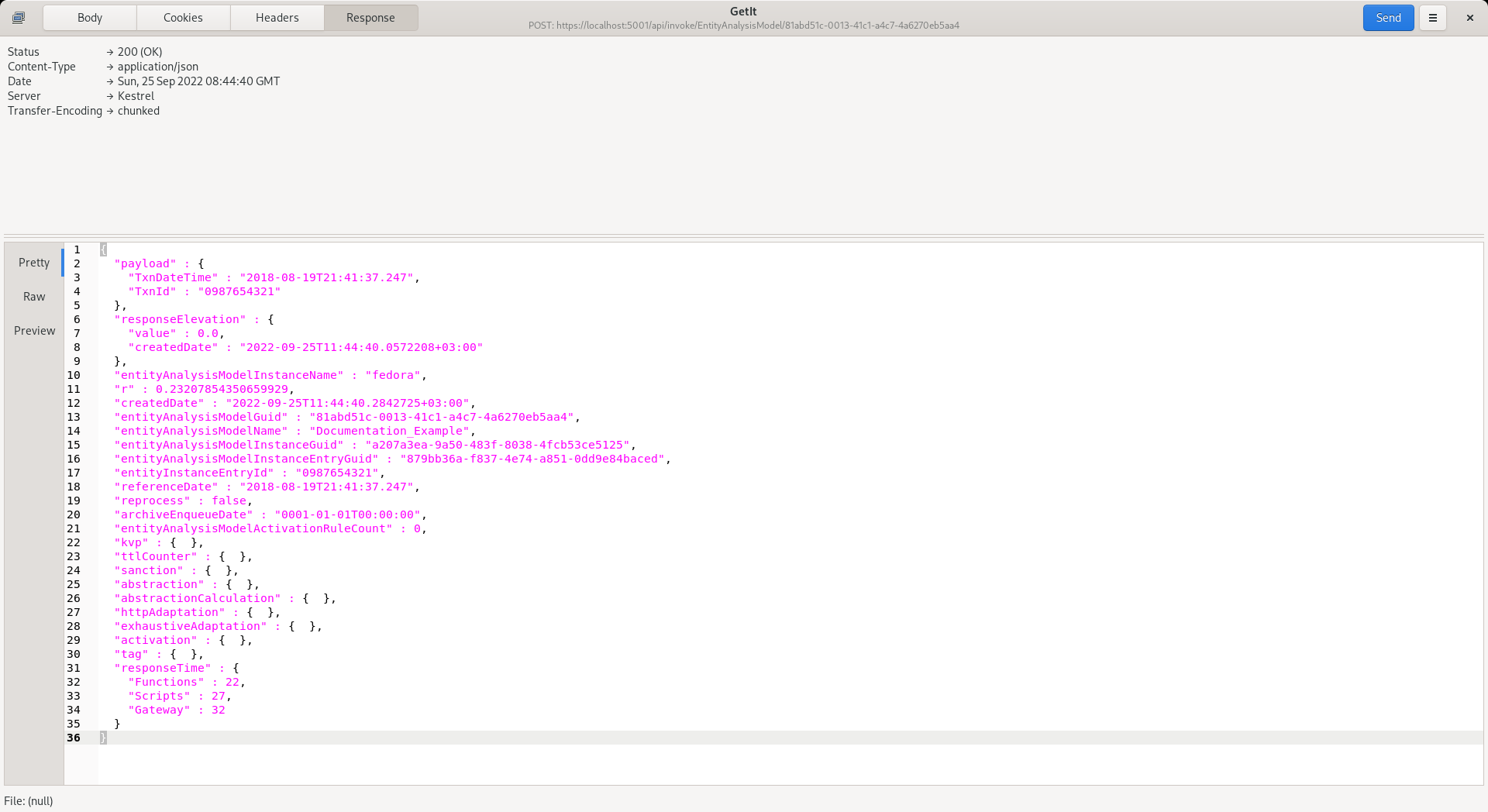The height and width of the screenshot is (812, 1488).
Task: Click the Kestrel server value
Action: coord(136,96)
